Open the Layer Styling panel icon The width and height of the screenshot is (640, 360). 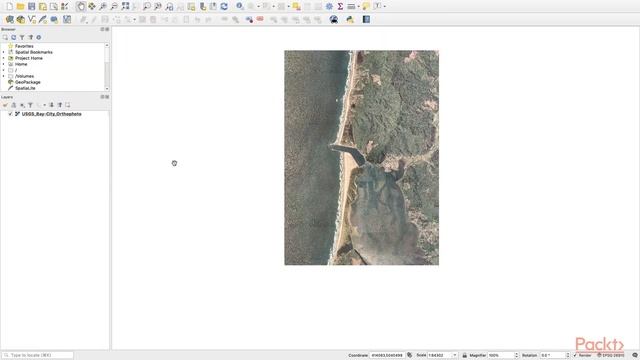pos(5,105)
